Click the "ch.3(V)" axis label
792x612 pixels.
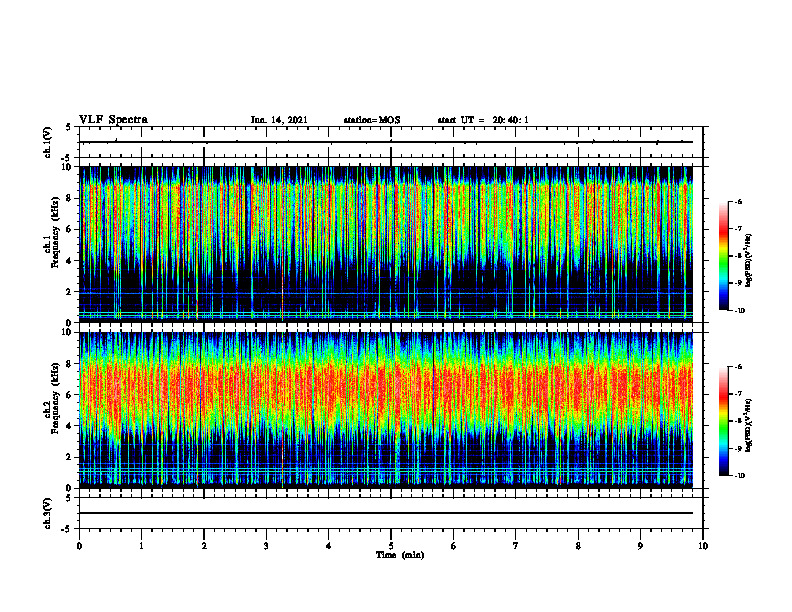[x=48, y=513]
